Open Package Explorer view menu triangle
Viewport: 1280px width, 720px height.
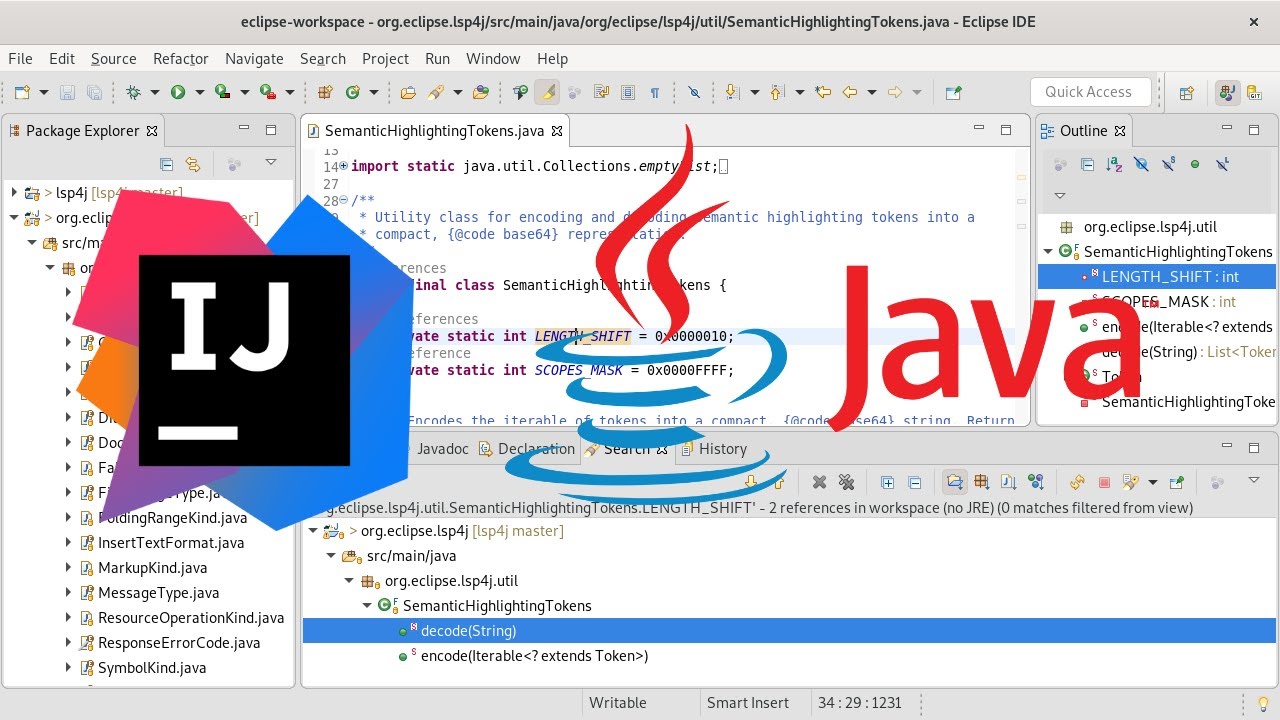270,163
